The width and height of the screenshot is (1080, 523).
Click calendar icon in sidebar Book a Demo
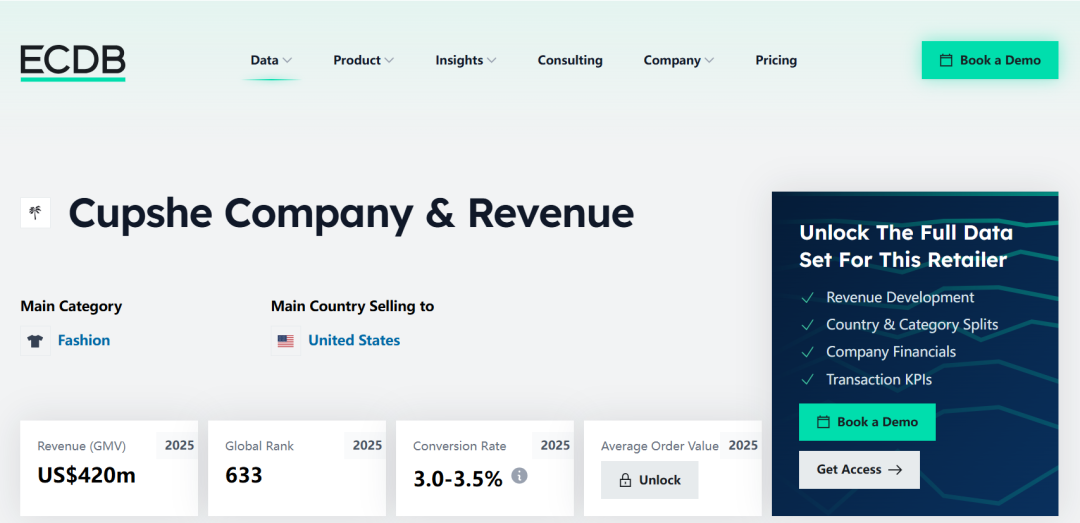[822, 422]
